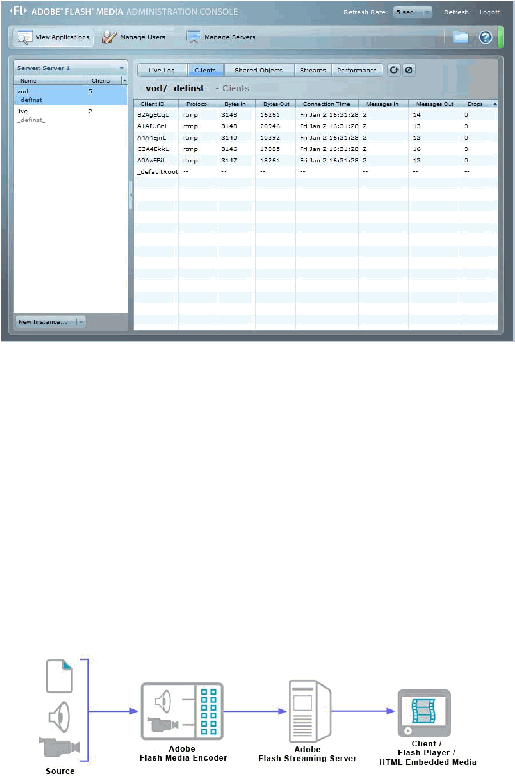515x777 pixels.
Task: Click the reload application circular arrow icon
Action: (394, 70)
